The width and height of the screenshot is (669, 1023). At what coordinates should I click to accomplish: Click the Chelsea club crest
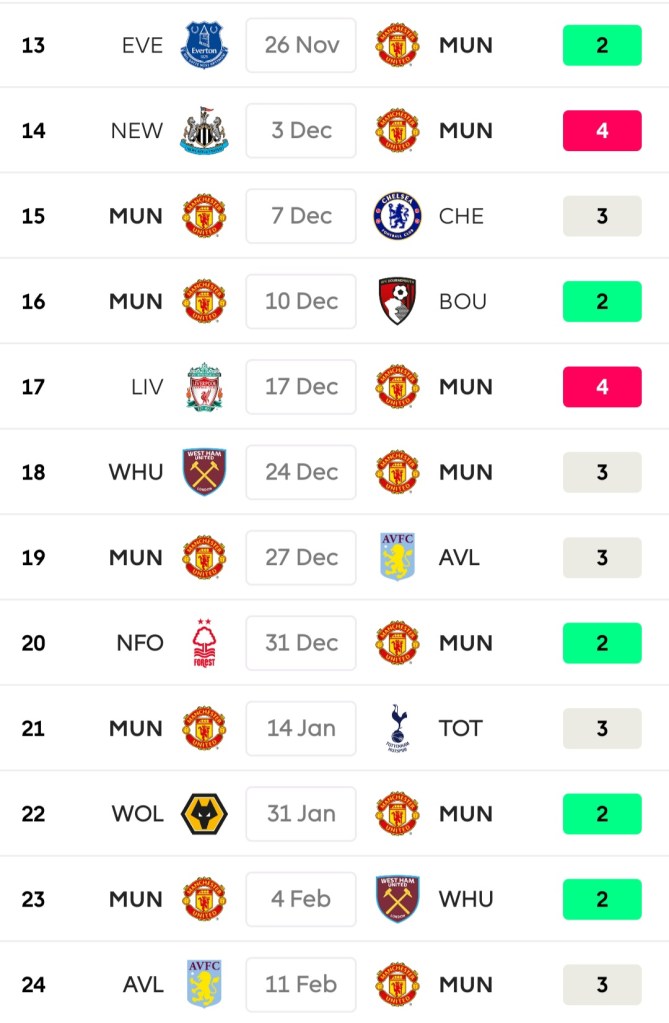click(x=397, y=216)
